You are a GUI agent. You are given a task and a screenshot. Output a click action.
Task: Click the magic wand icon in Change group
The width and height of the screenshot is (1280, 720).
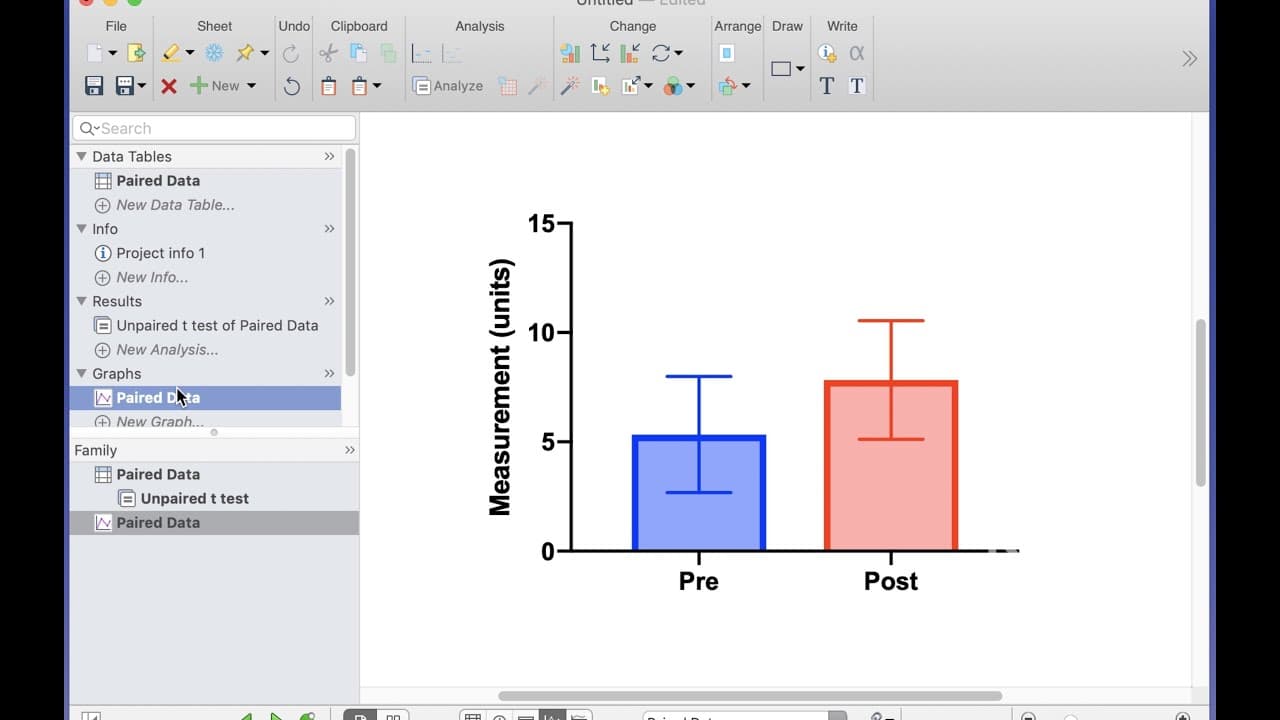tap(570, 86)
